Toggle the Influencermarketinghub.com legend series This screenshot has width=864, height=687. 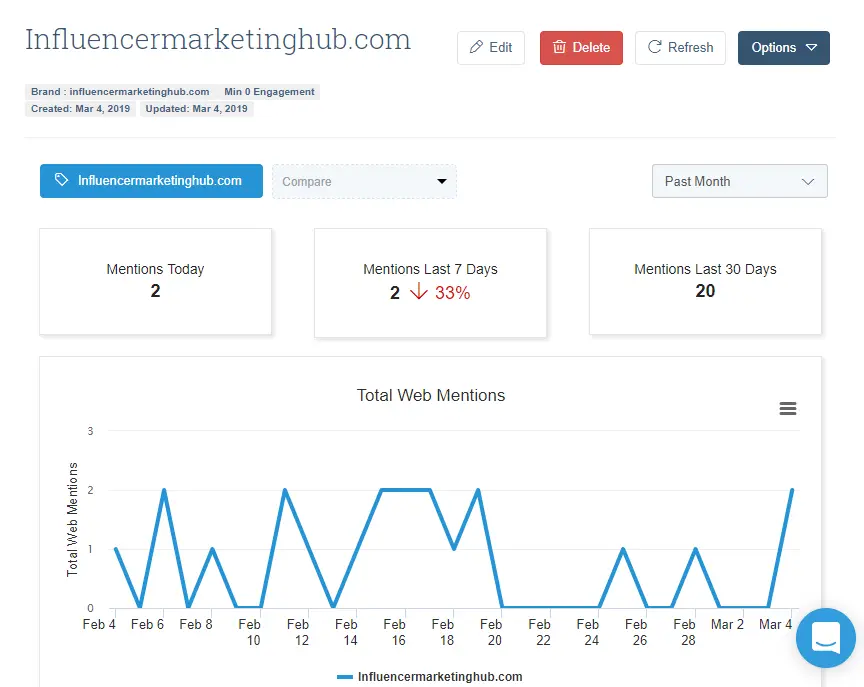[x=430, y=677]
